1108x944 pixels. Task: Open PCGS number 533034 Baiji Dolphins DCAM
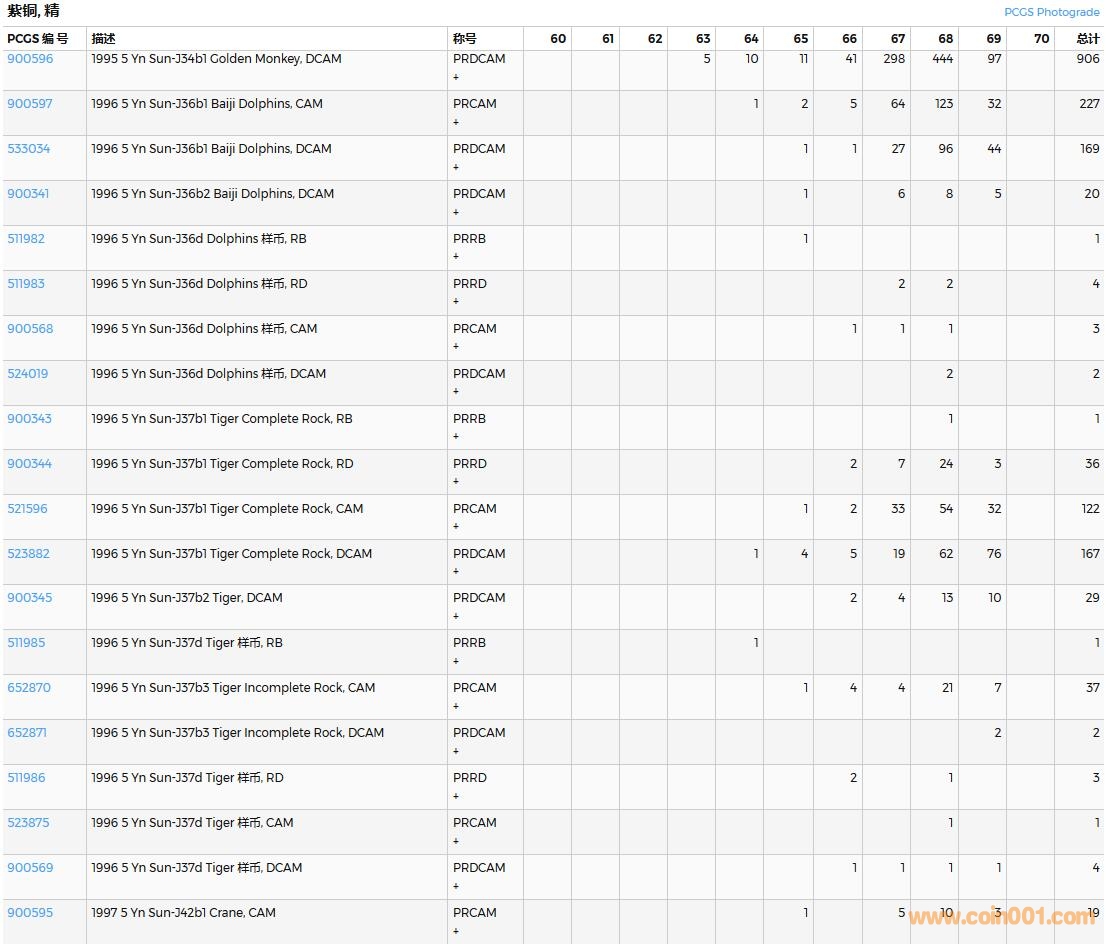pyautogui.click(x=29, y=149)
